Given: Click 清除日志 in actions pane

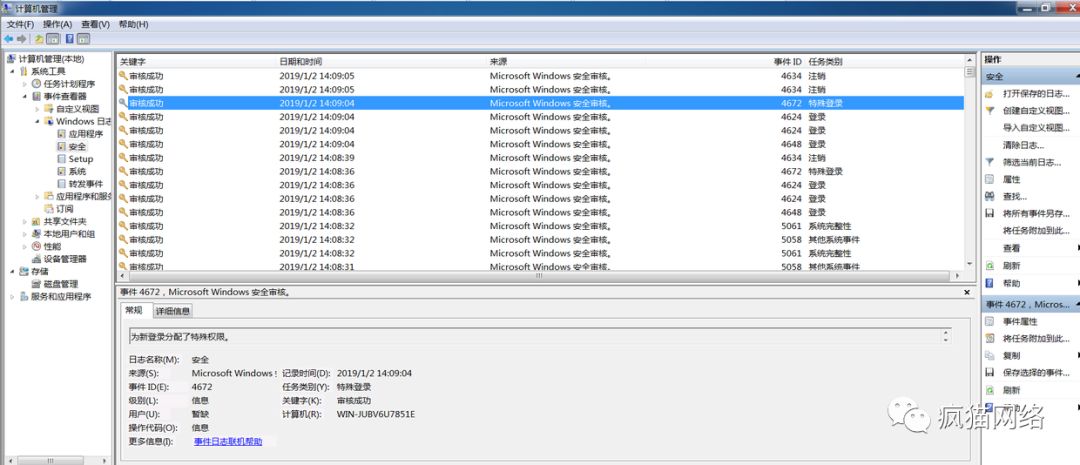Looking at the screenshot, I should pyautogui.click(x=1023, y=145).
